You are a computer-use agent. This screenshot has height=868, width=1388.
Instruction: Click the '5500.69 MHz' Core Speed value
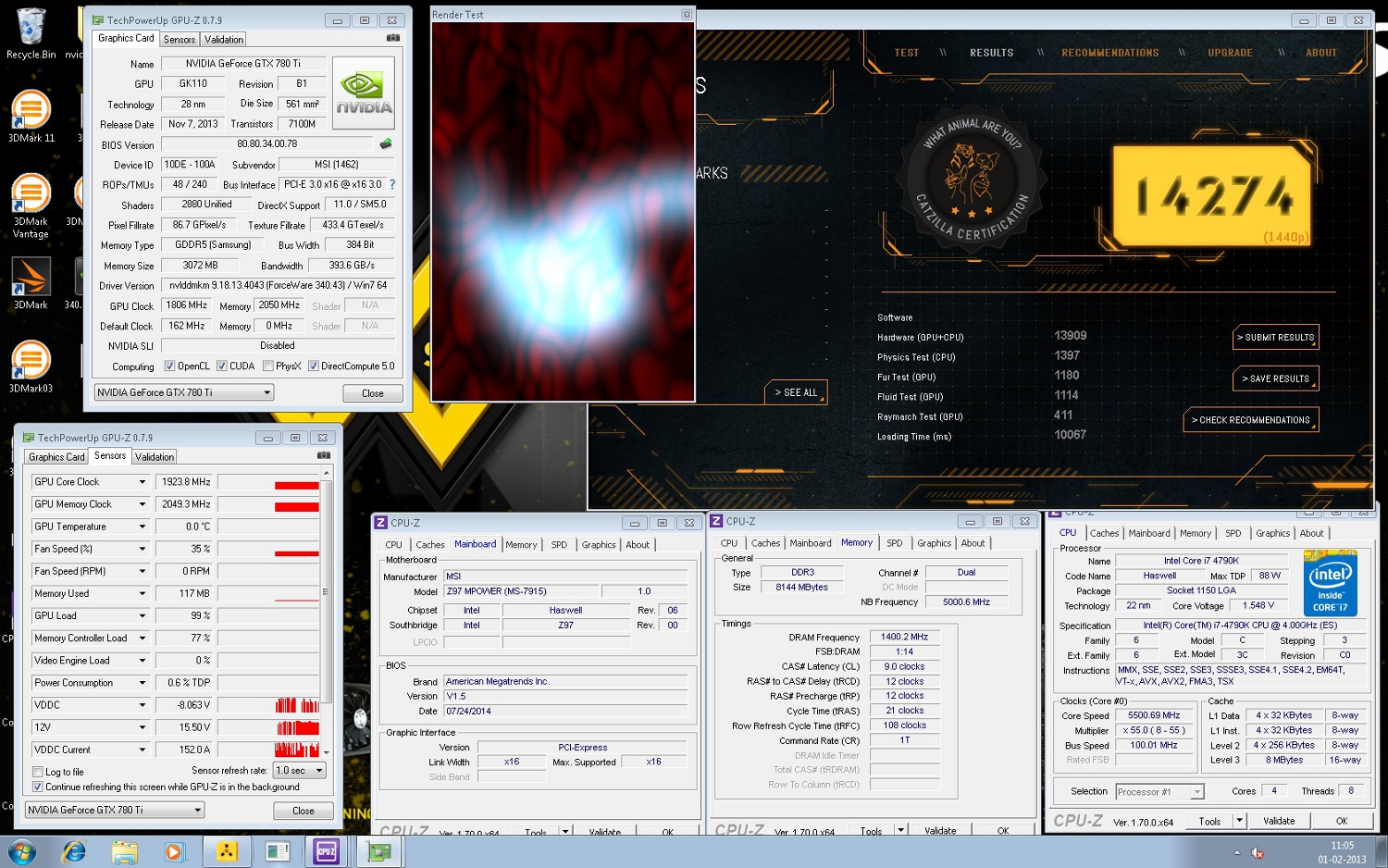1154,715
